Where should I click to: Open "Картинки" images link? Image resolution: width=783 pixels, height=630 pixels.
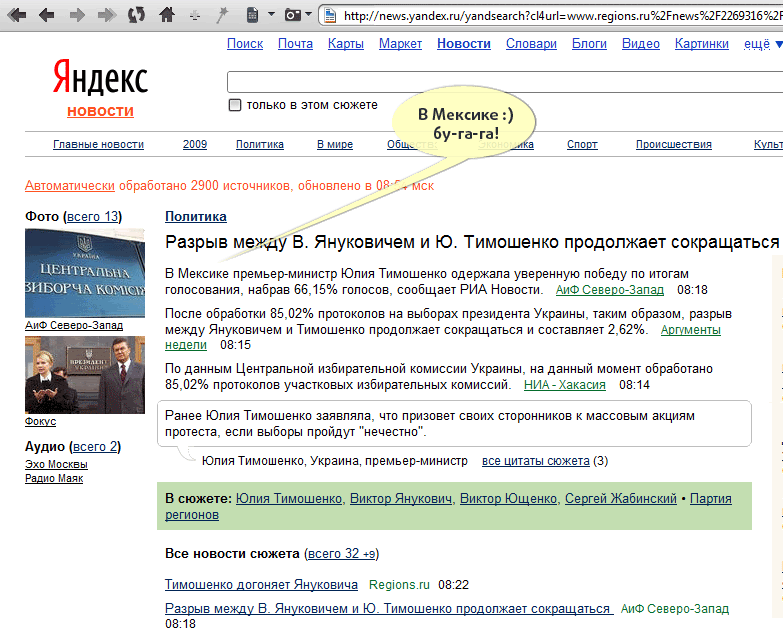[x=702, y=44]
